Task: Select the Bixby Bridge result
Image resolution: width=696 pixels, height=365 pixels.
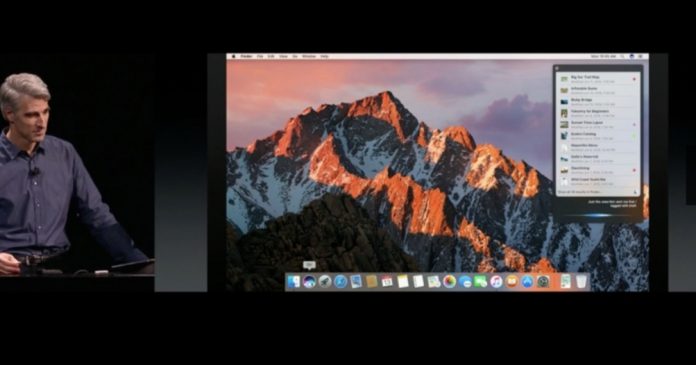Action: (x=597, y=102)
